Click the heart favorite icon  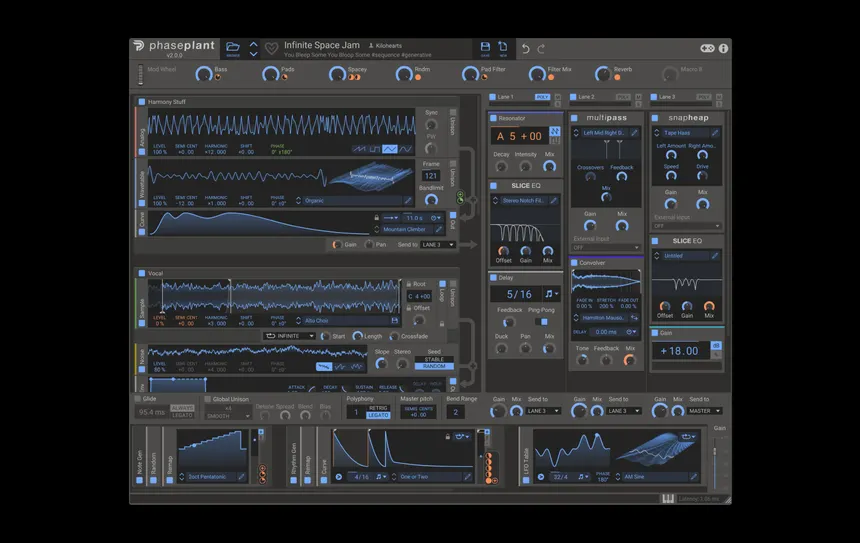pyautogui.click(x=270, y=48)
